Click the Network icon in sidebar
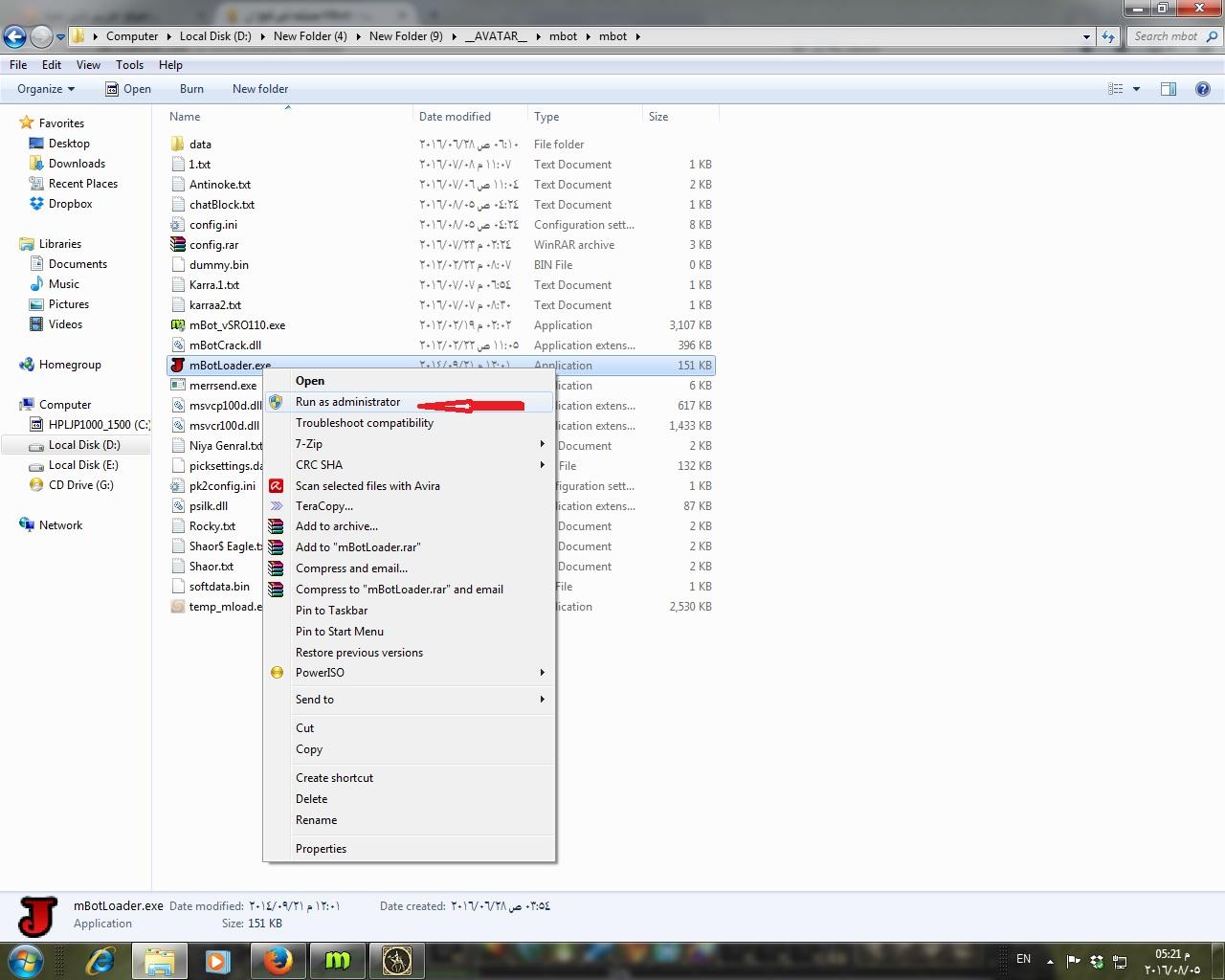1225x980 pixels. [27, 525]
